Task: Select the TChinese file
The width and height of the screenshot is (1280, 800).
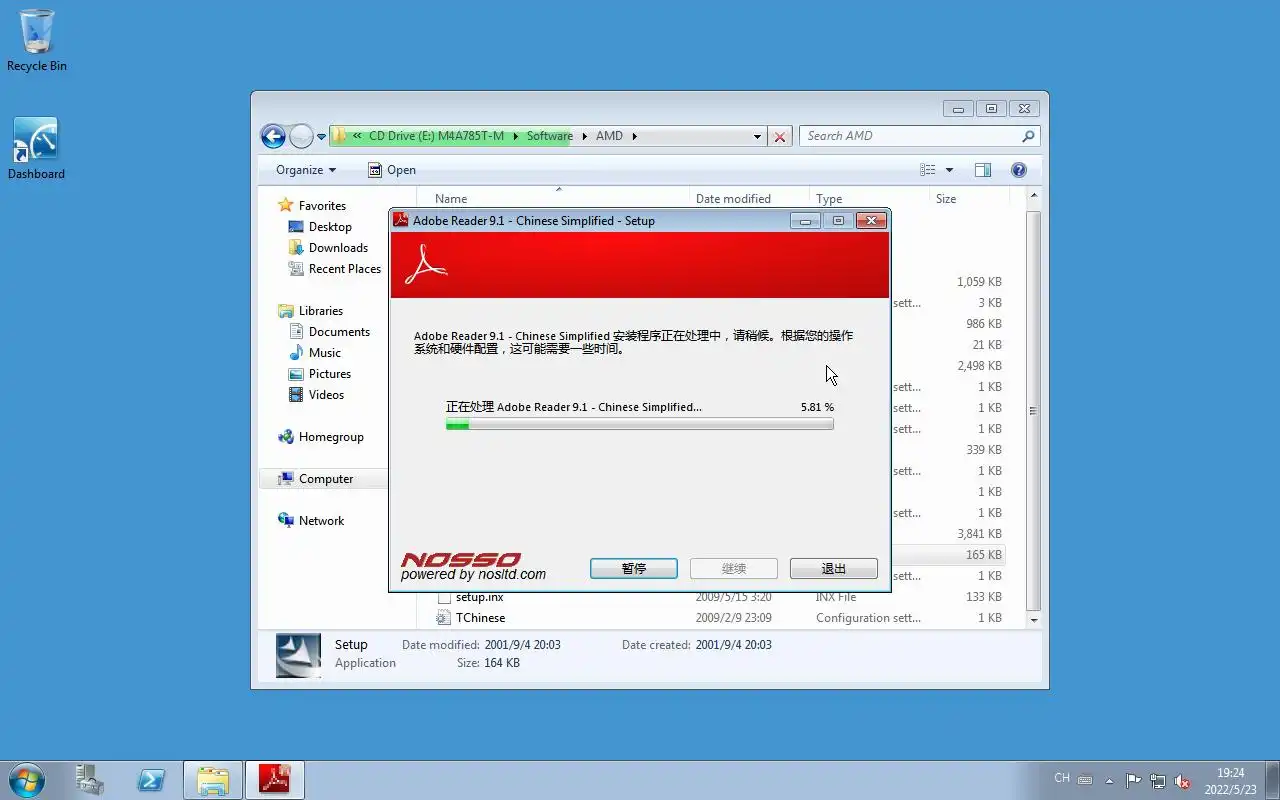Action: coord(470,618)
